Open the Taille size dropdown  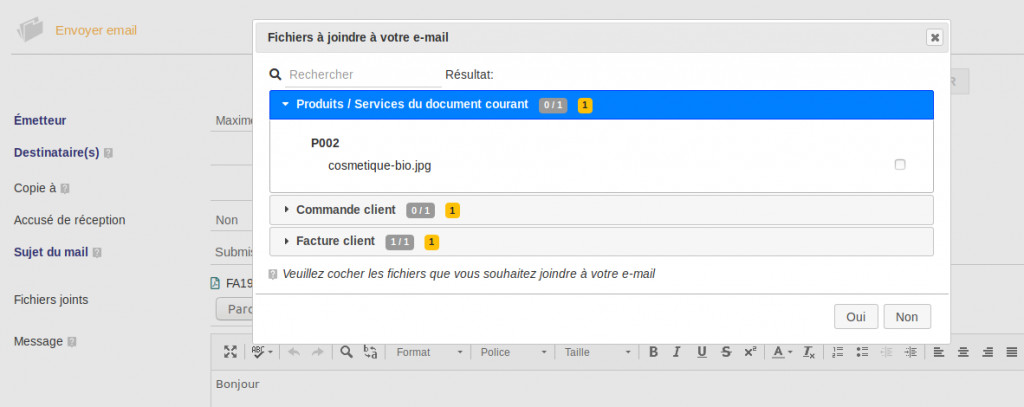pos(598,352)
